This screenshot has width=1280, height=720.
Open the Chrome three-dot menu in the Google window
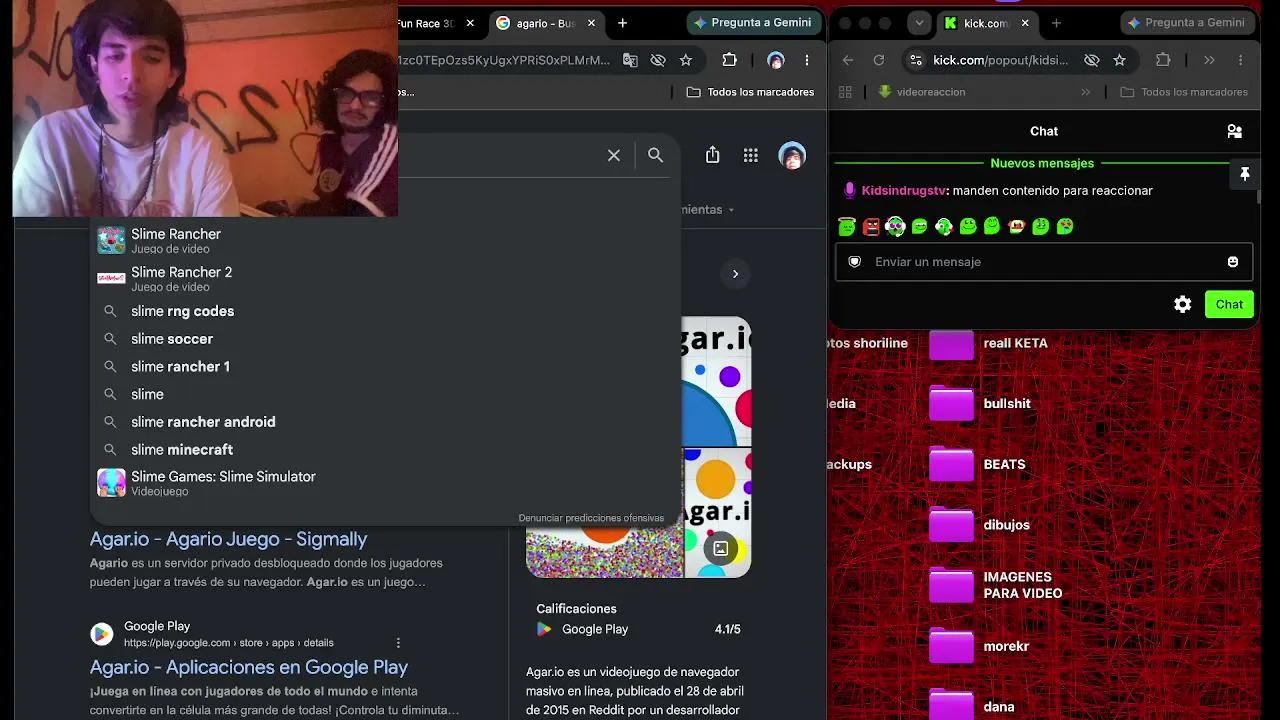point(807,60)
